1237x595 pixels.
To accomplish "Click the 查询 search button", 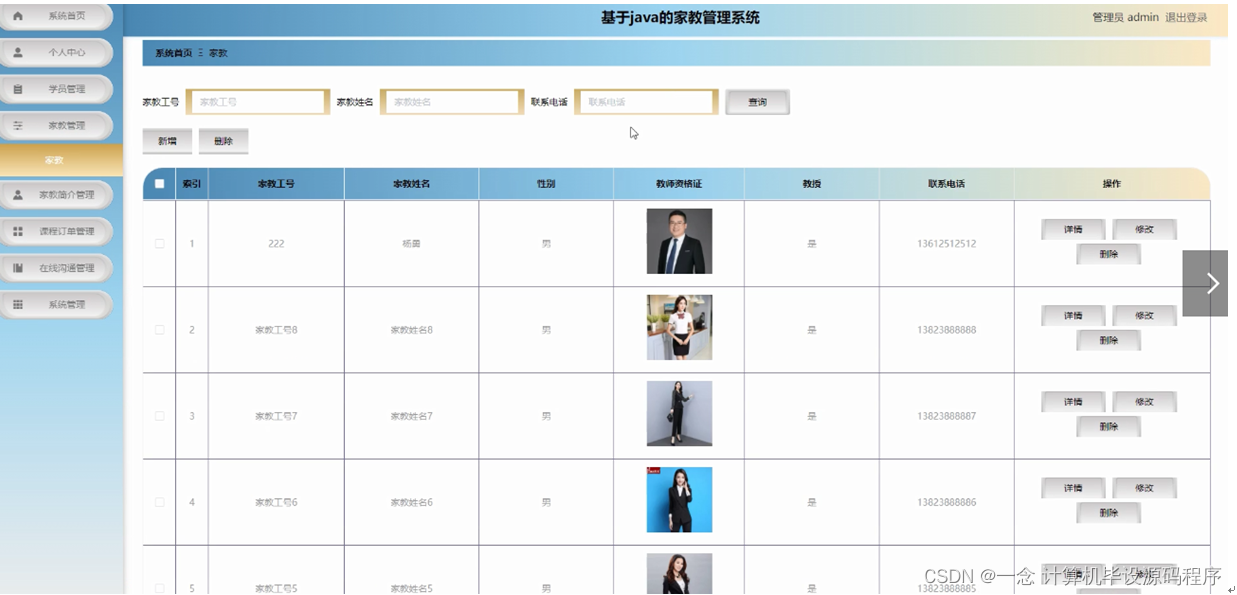I will click(757, 102).
